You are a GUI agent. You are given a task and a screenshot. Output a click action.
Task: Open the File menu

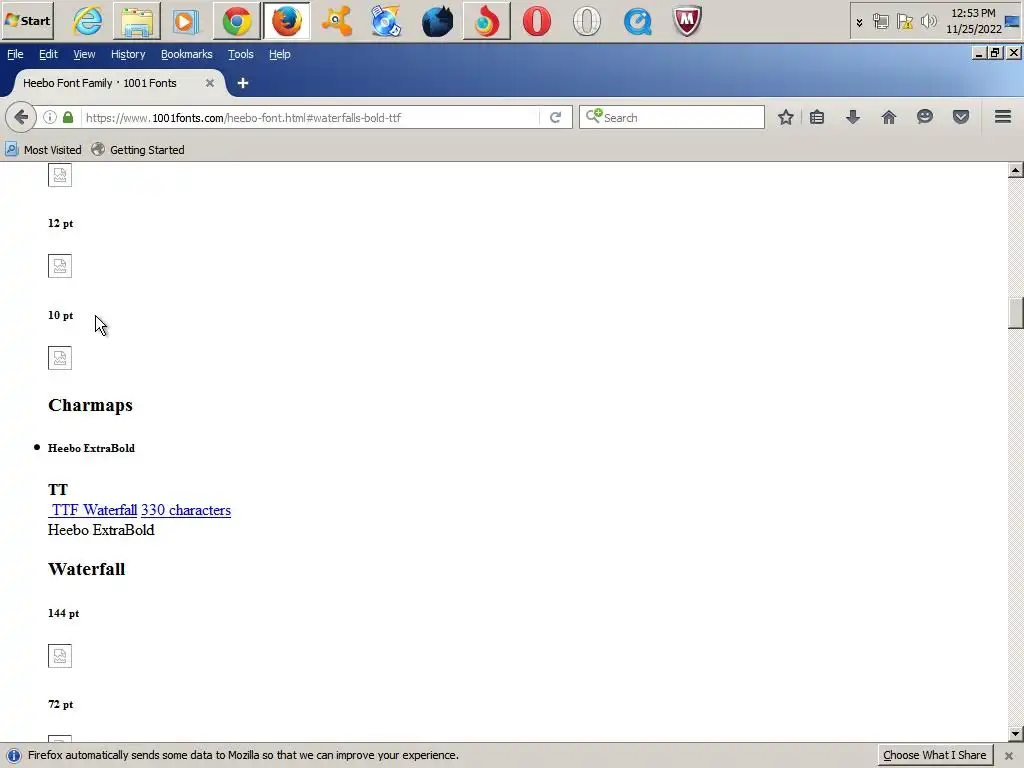click(x=15, y=54)
